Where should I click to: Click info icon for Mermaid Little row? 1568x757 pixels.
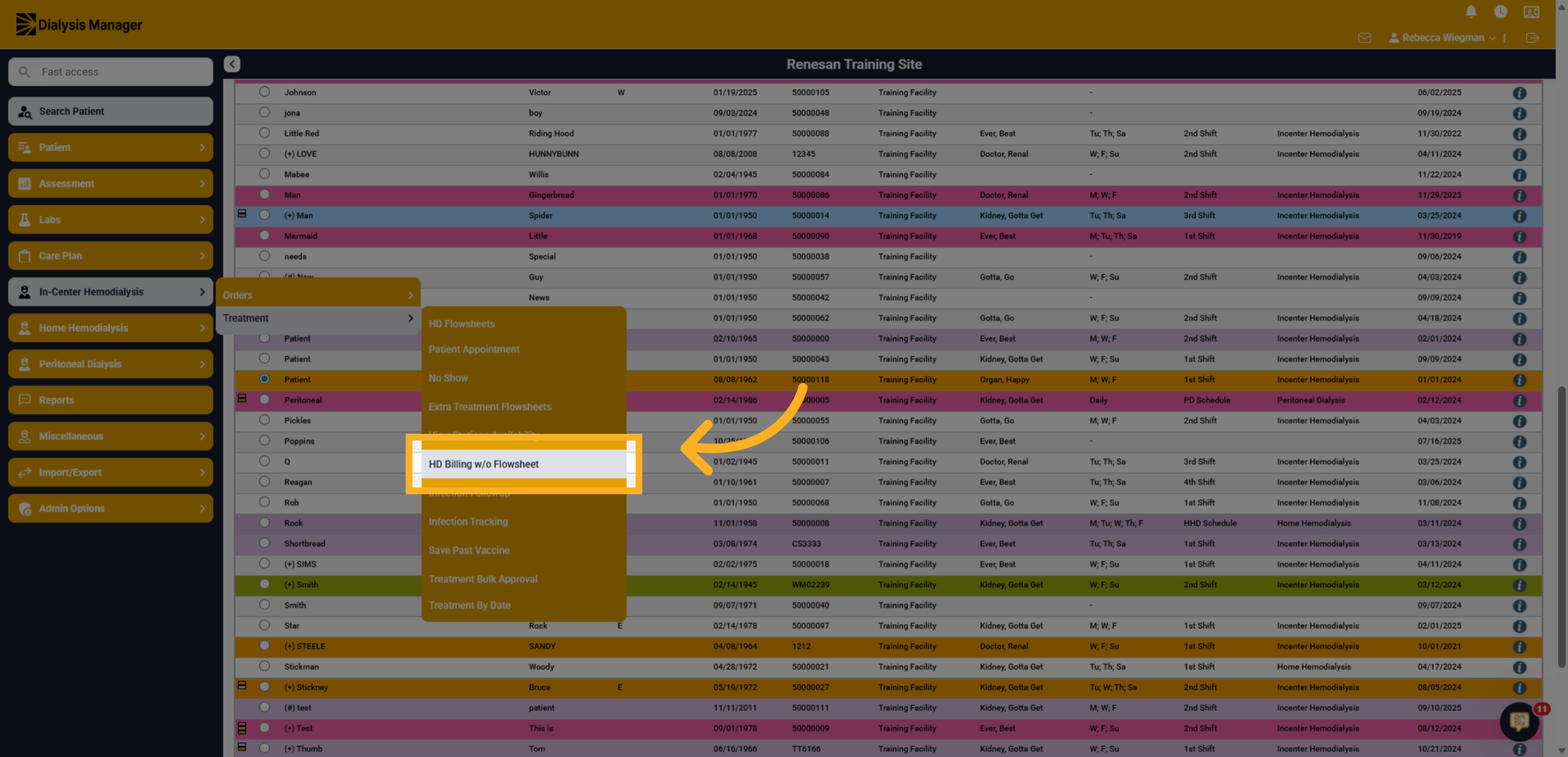pyautogui.click(x=1520, y=236)
